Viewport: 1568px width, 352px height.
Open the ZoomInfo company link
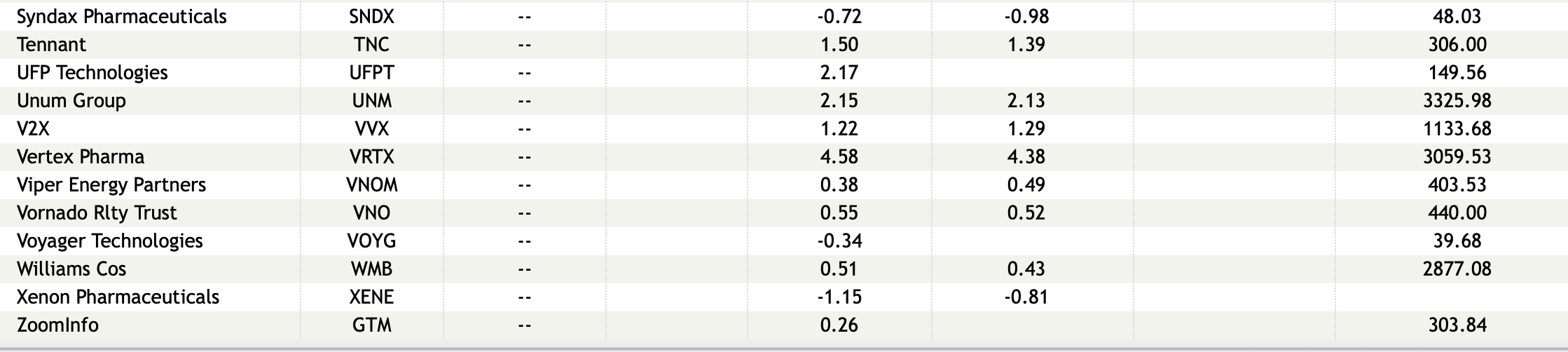point(57,325)
